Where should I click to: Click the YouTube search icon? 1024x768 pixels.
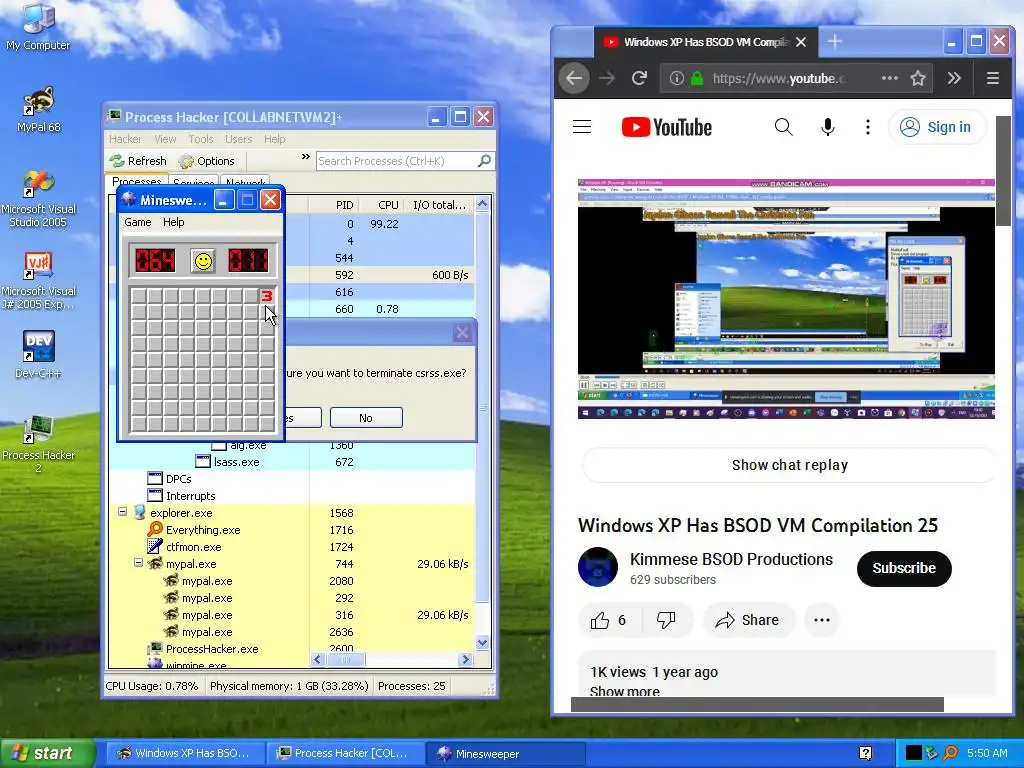(784, 127)
